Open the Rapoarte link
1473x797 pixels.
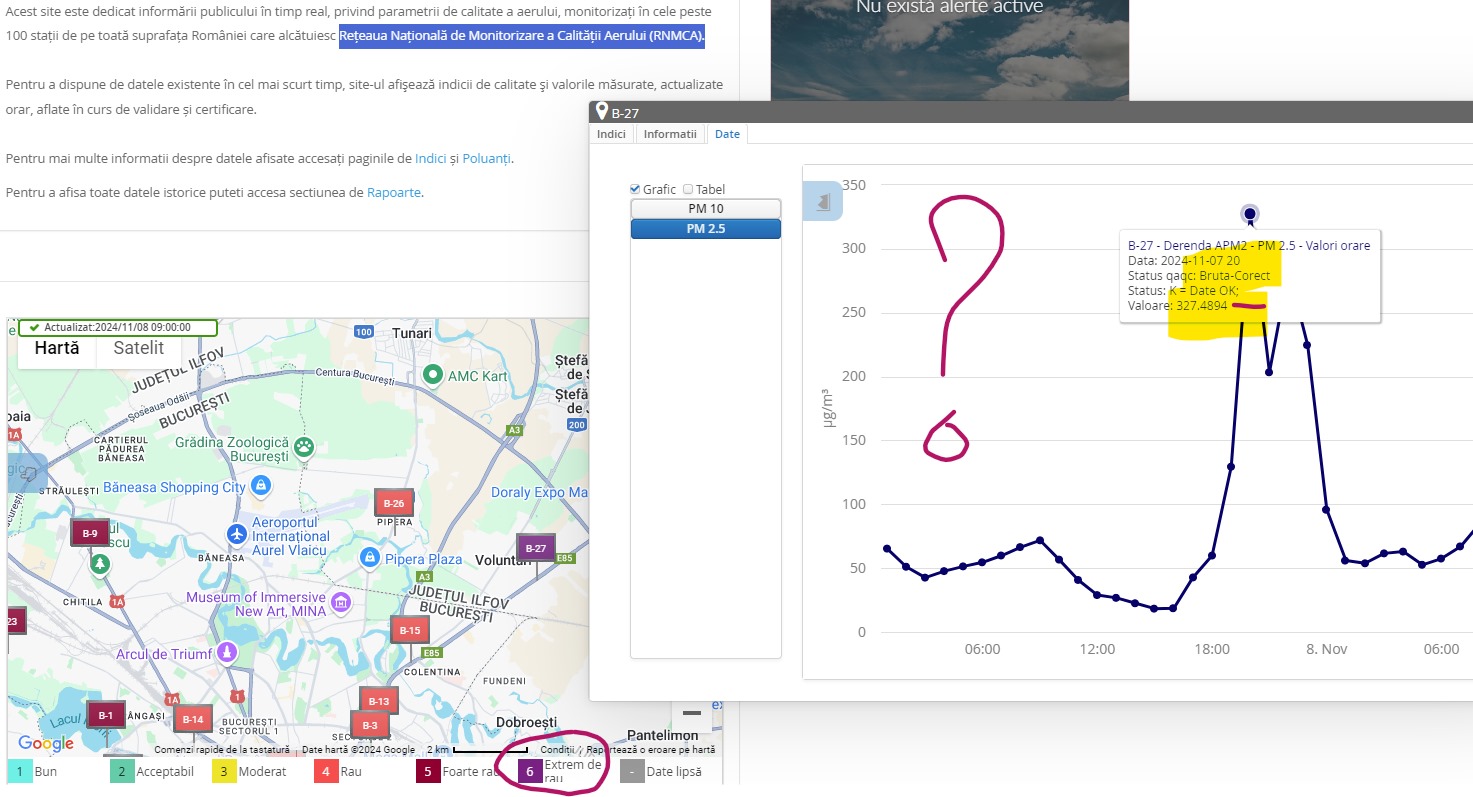394,192
